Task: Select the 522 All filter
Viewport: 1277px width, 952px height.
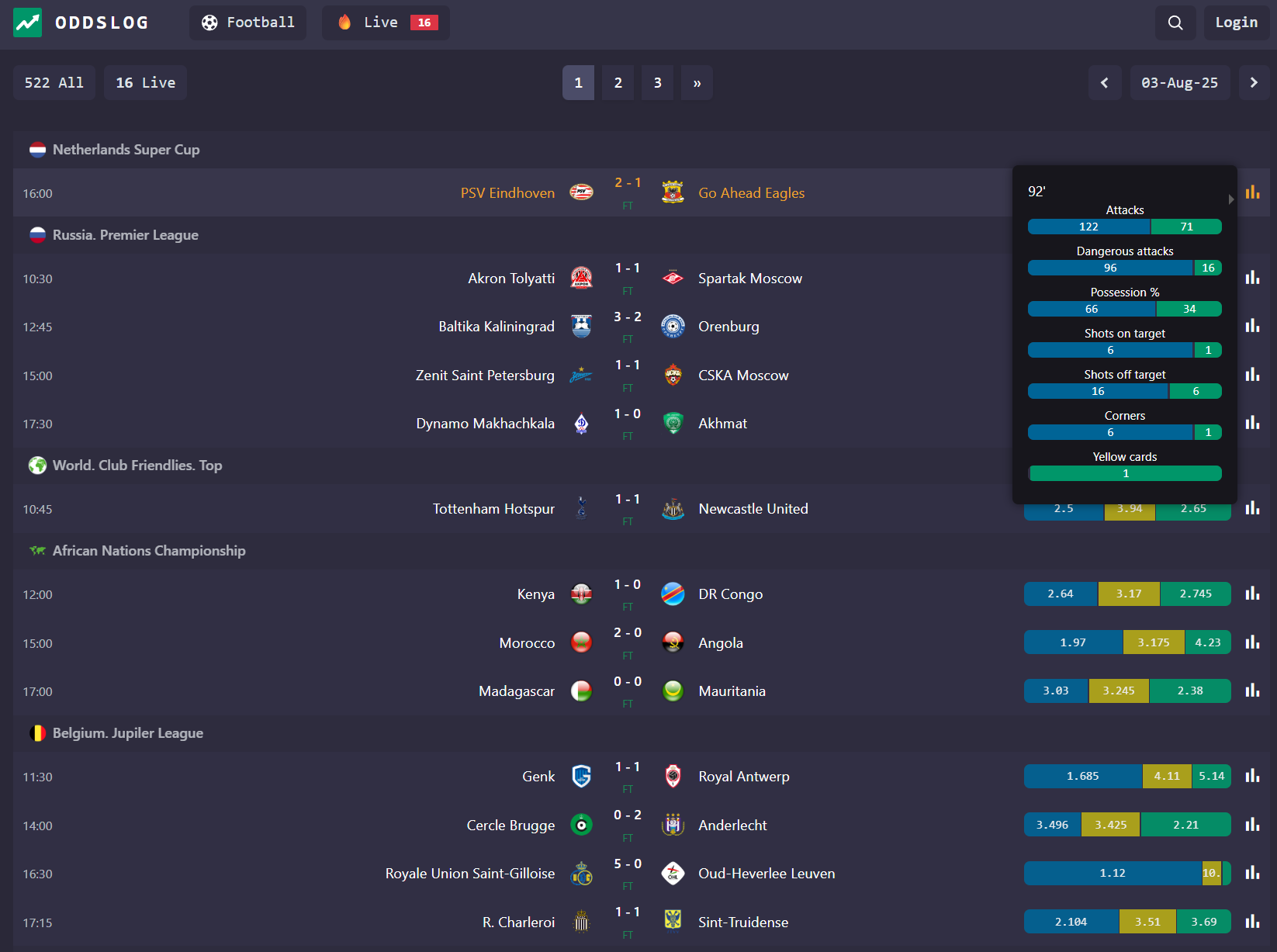Action: pos(54,82)
